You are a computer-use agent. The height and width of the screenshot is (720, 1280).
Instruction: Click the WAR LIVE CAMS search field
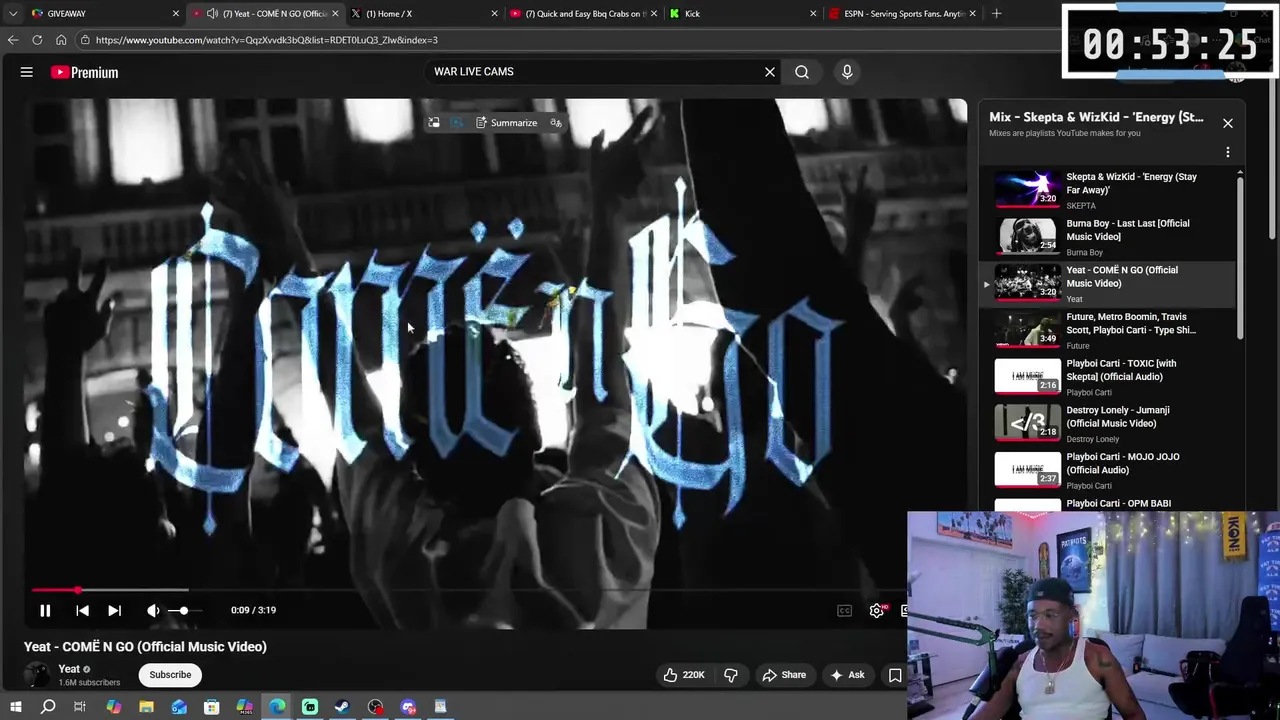pos(595,72)
